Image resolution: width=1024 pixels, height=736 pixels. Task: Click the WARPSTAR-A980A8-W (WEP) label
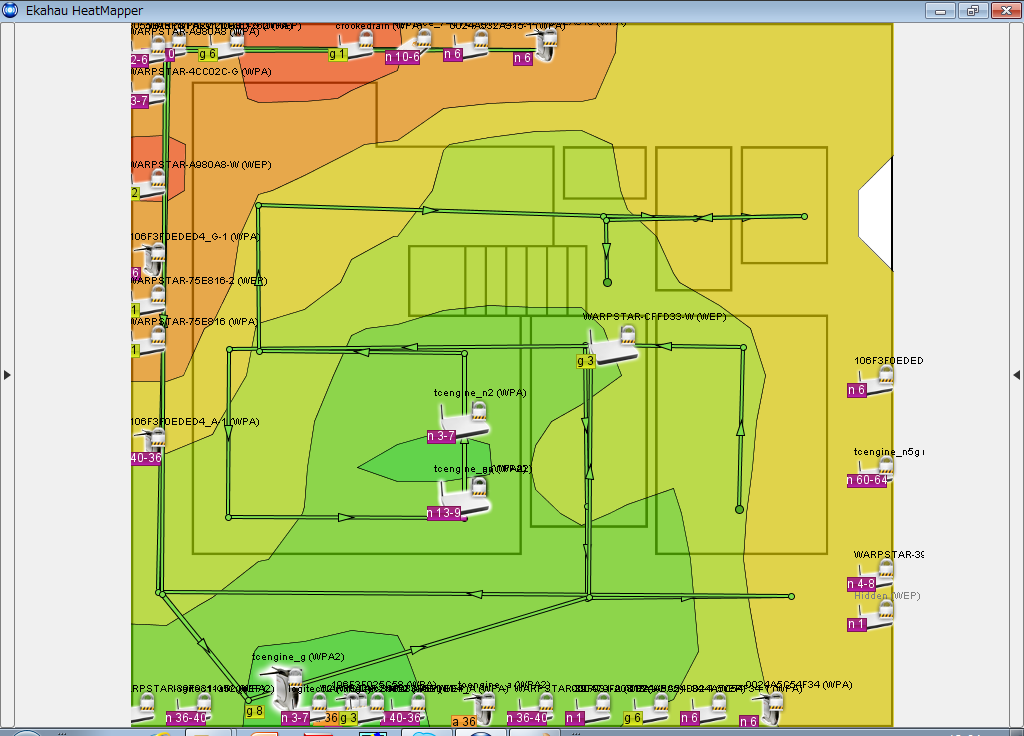pyautogui.click(x=201, y=165)
